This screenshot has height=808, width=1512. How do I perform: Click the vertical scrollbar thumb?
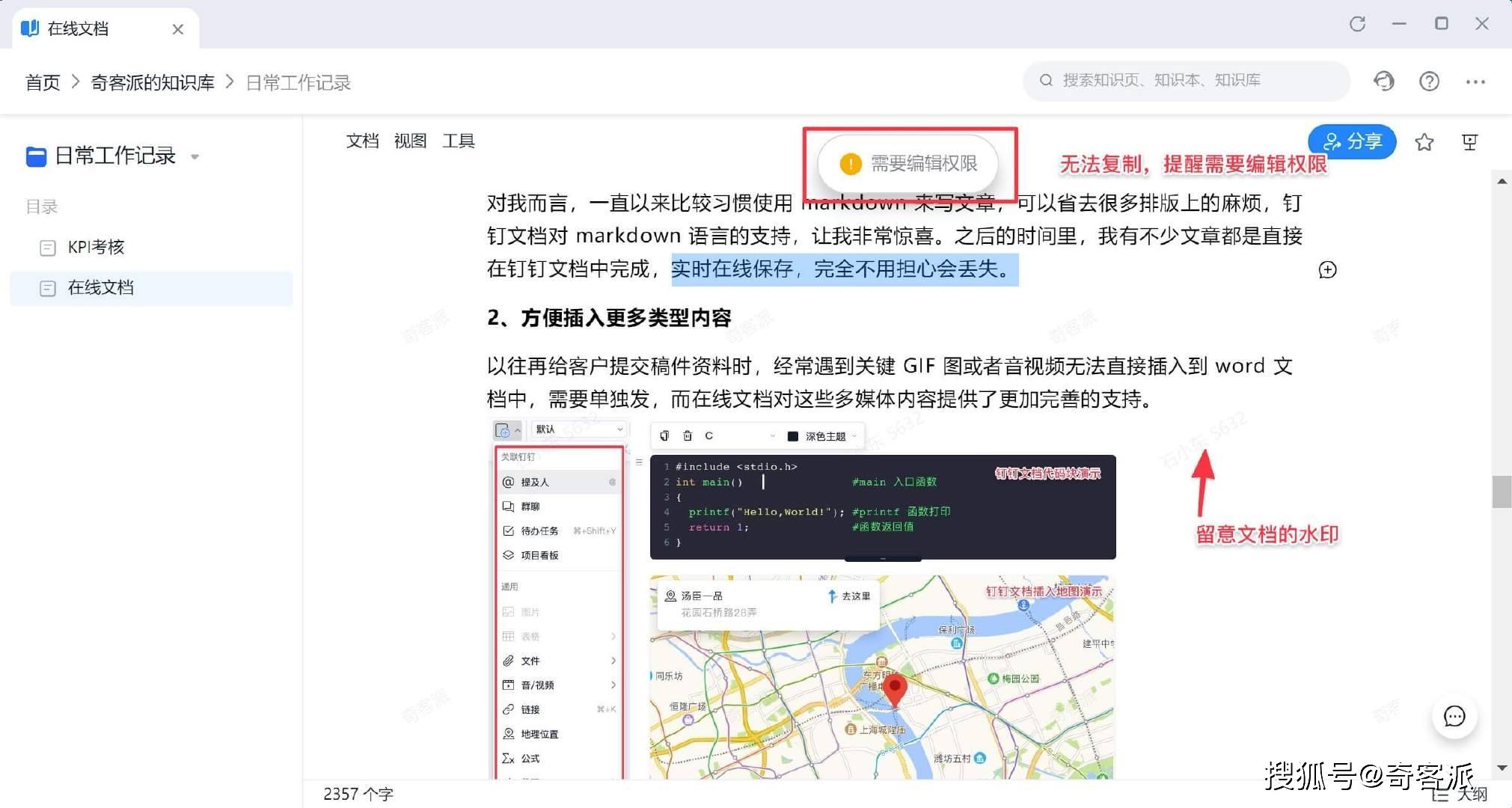1502,492
